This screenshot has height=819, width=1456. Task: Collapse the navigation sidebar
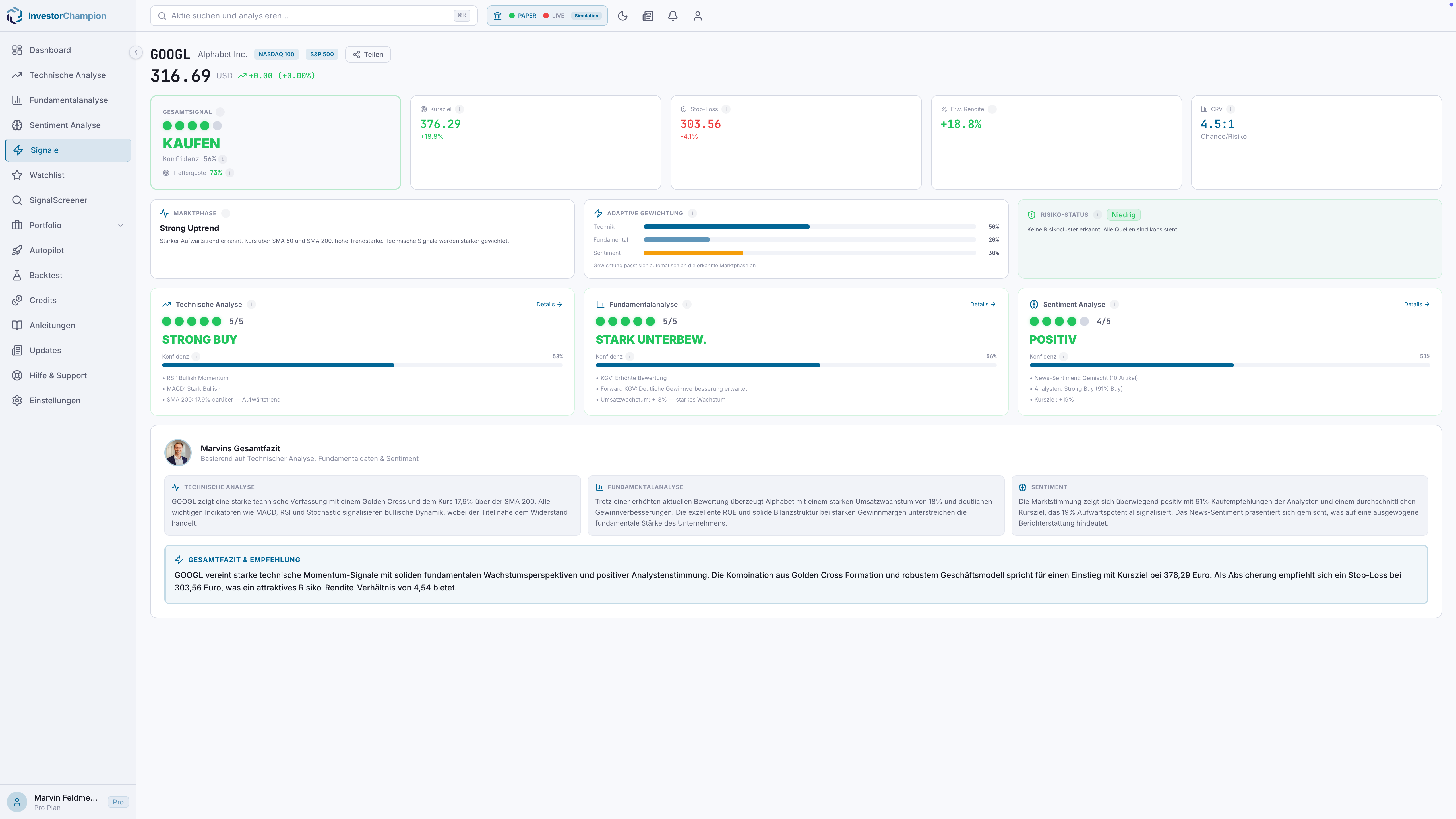coord(136,52)
